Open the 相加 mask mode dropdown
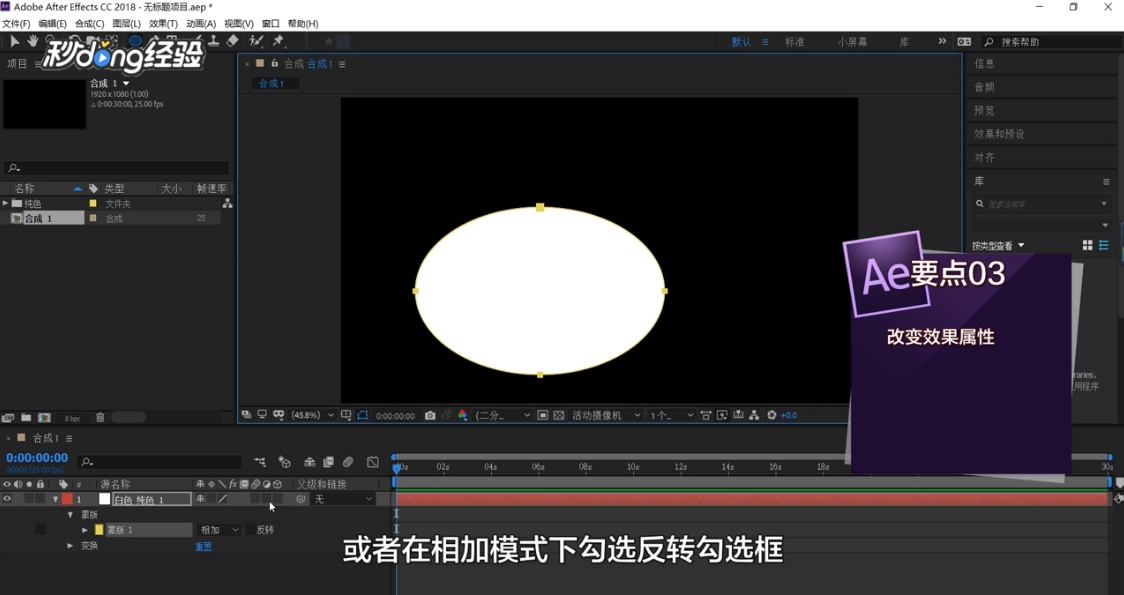Viewport: 1124px width, 595px height. tap(219, 530)
